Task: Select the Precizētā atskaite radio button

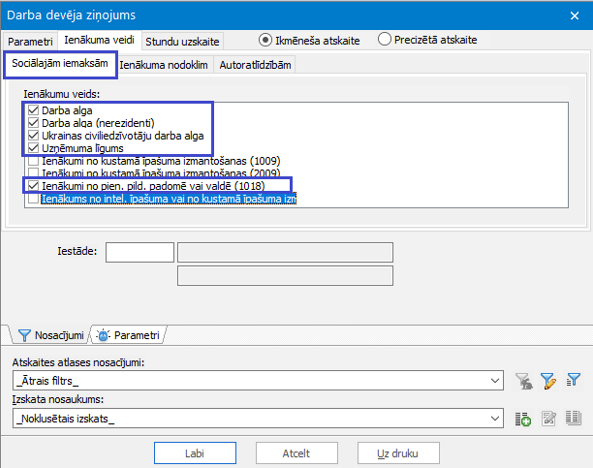Action: tap(384, 39)
